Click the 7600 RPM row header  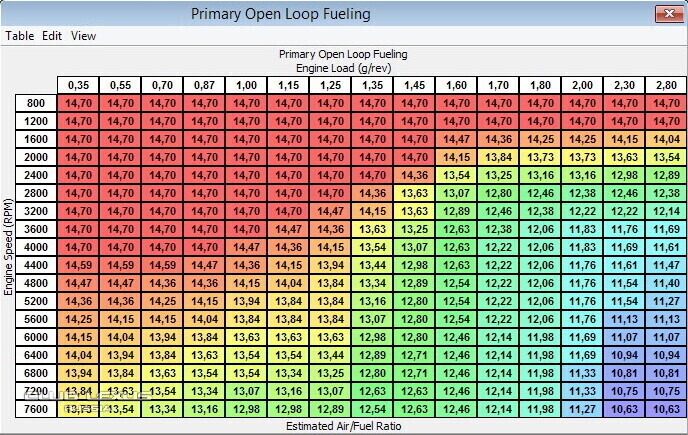[36, 409]
